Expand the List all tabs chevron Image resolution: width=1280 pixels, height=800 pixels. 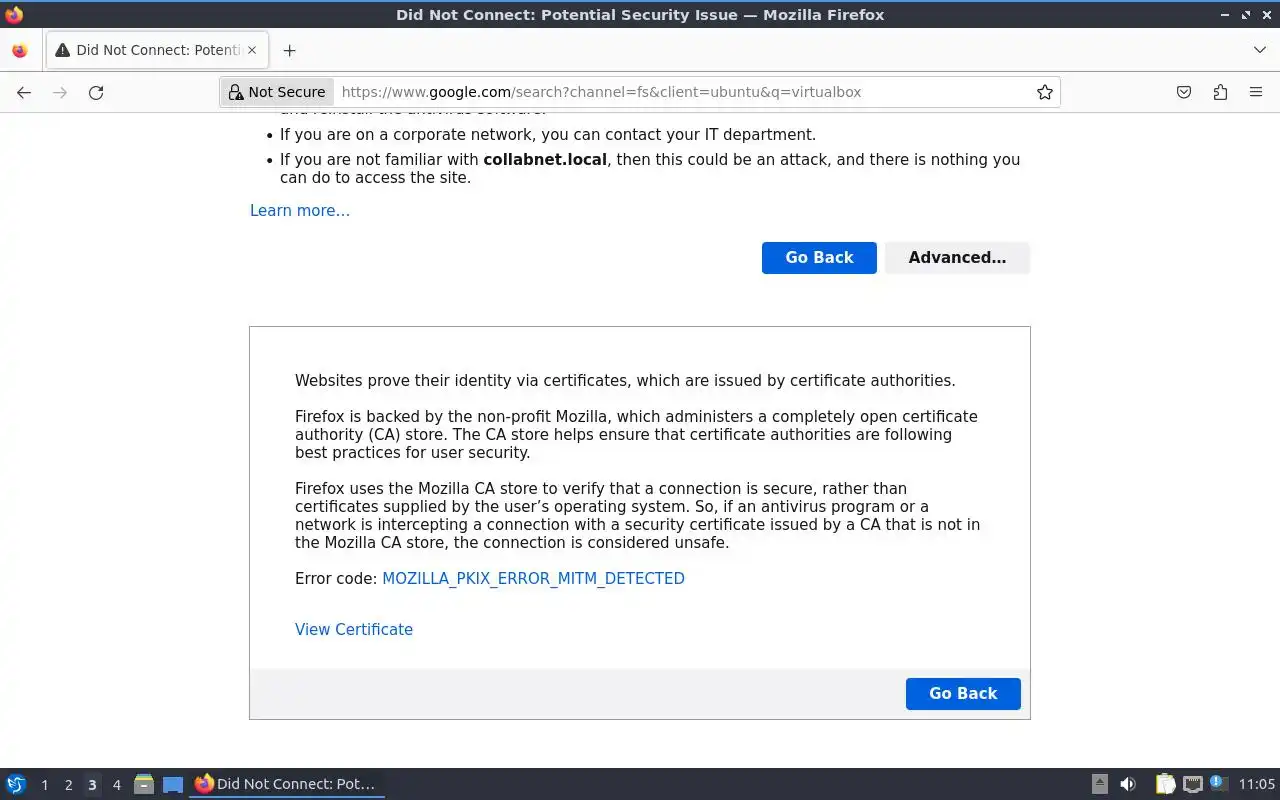click(x=1259, y=50)
